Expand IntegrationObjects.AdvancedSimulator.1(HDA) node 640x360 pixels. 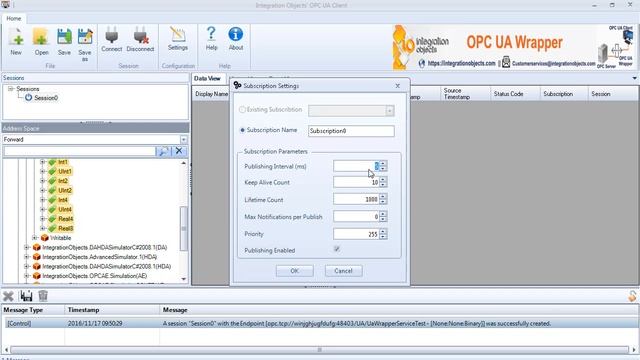click(27, 257)
